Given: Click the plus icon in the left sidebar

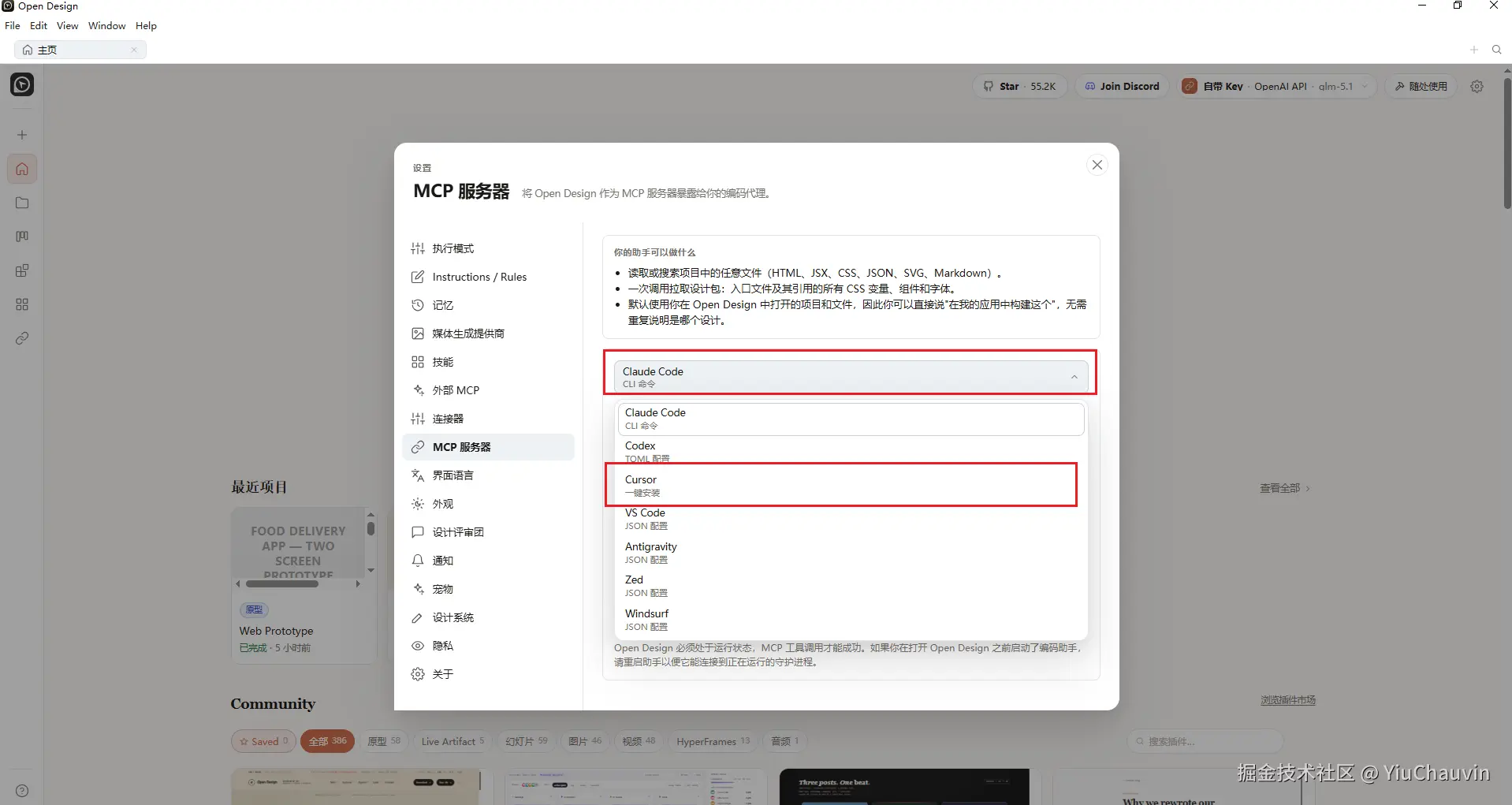Looking at the screenshot, I should (x=22, y=135).
